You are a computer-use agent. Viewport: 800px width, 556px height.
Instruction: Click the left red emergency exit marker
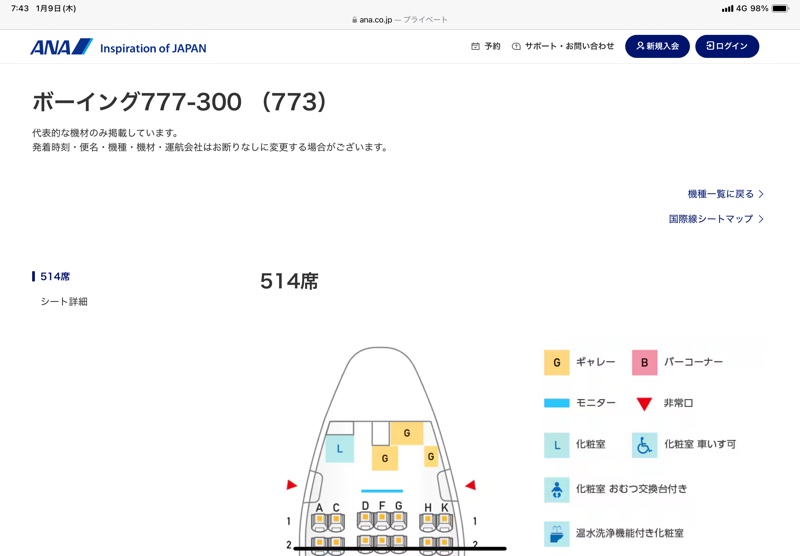[x=291, y=485]
